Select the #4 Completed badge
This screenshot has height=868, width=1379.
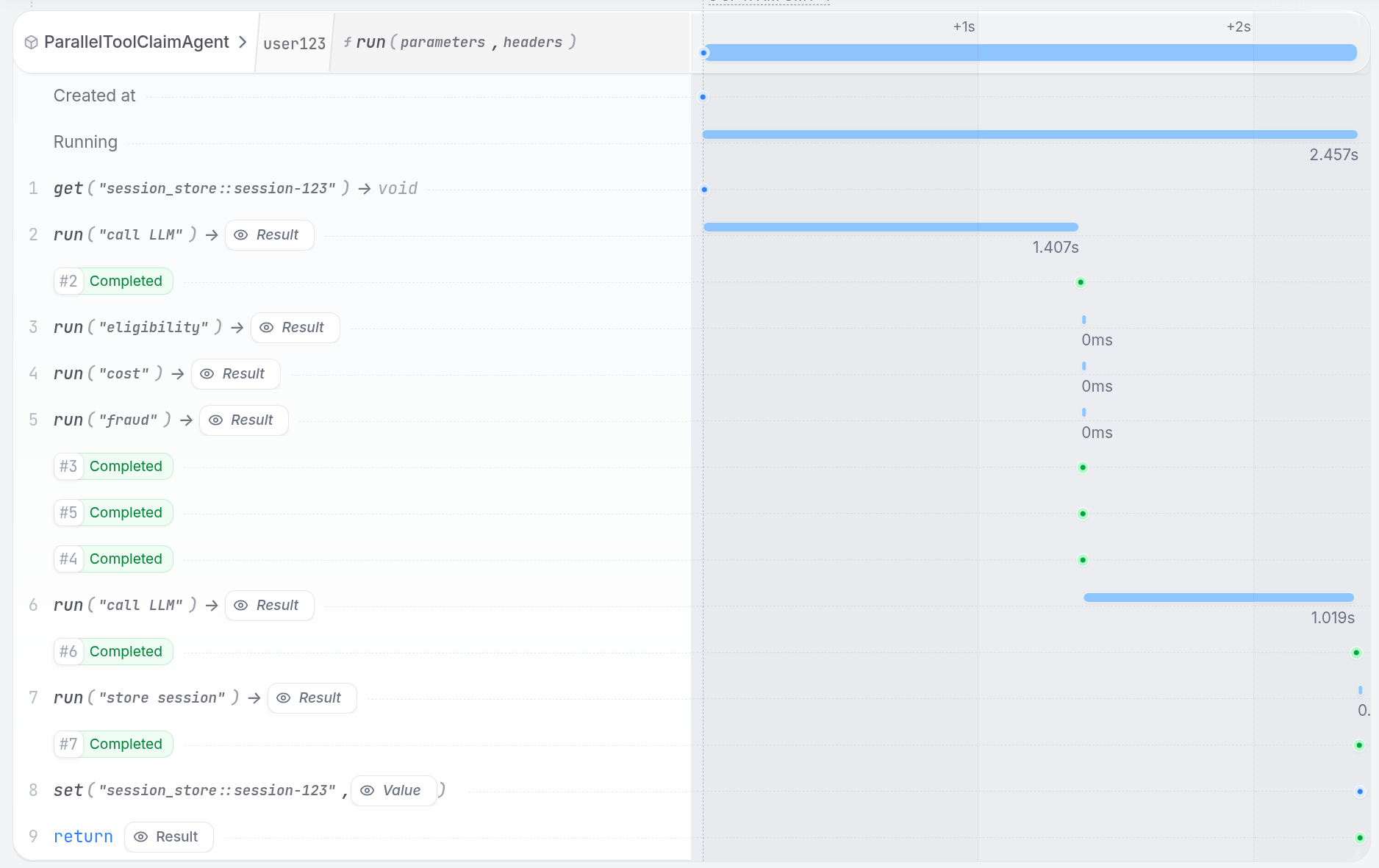point(113,559)
